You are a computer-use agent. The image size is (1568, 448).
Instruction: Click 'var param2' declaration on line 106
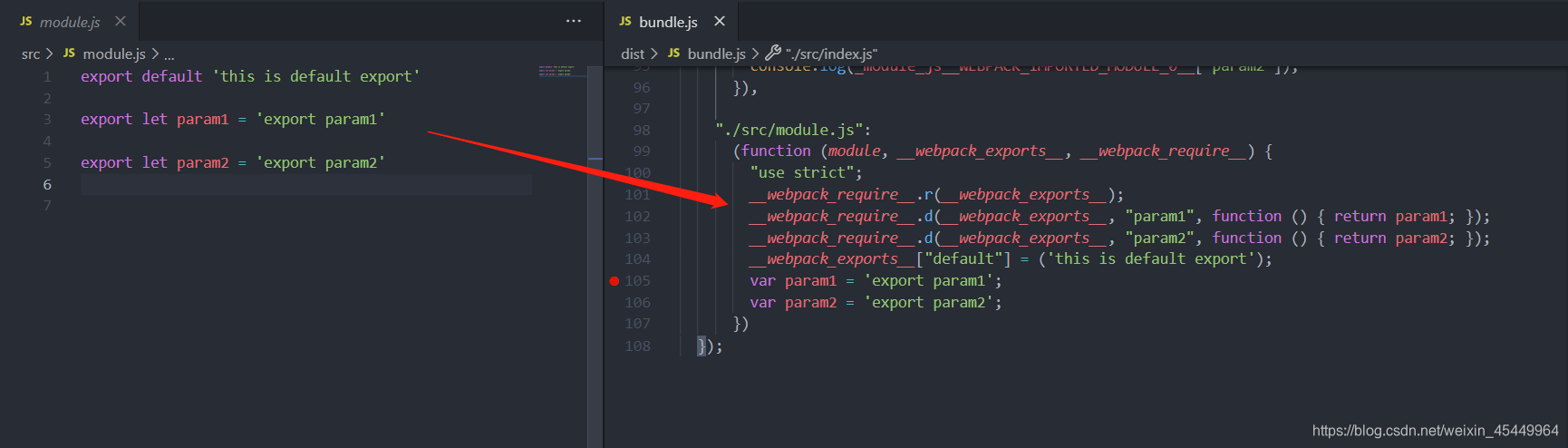[793, 303]
